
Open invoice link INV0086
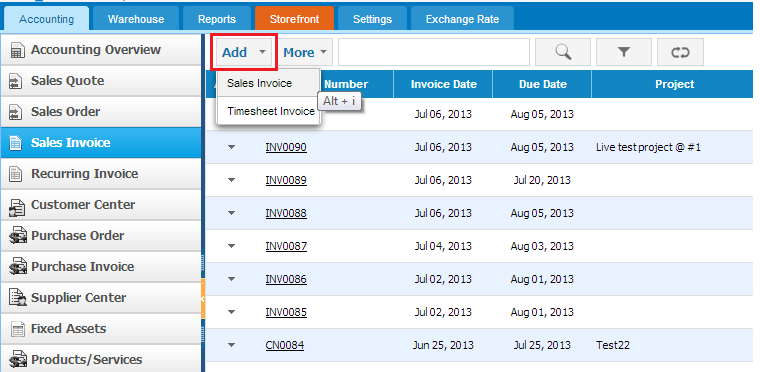coord(286,279)
